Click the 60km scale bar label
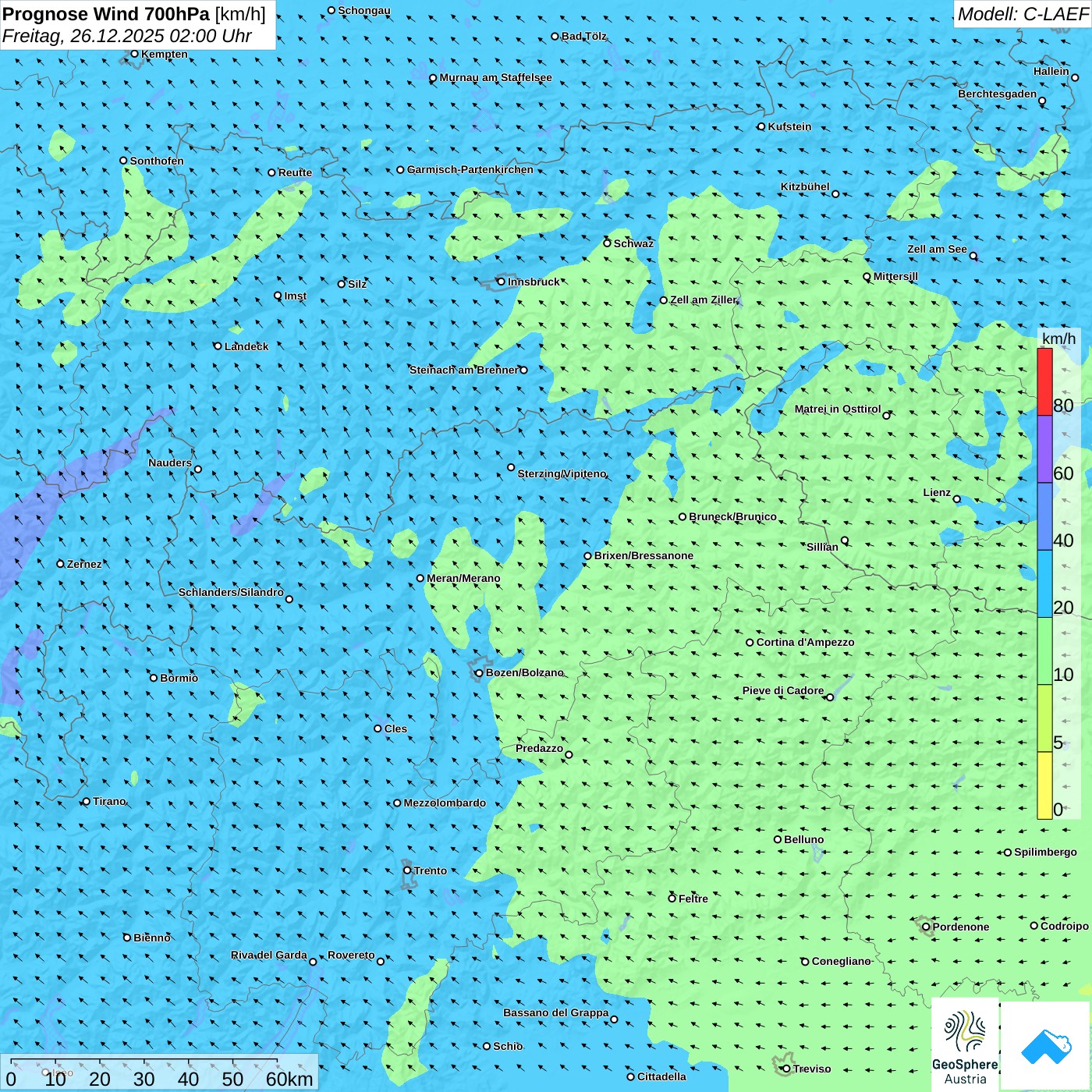Image resolution: width=1092 pixels, height=1092 pixels. [x=289, y=1079]
